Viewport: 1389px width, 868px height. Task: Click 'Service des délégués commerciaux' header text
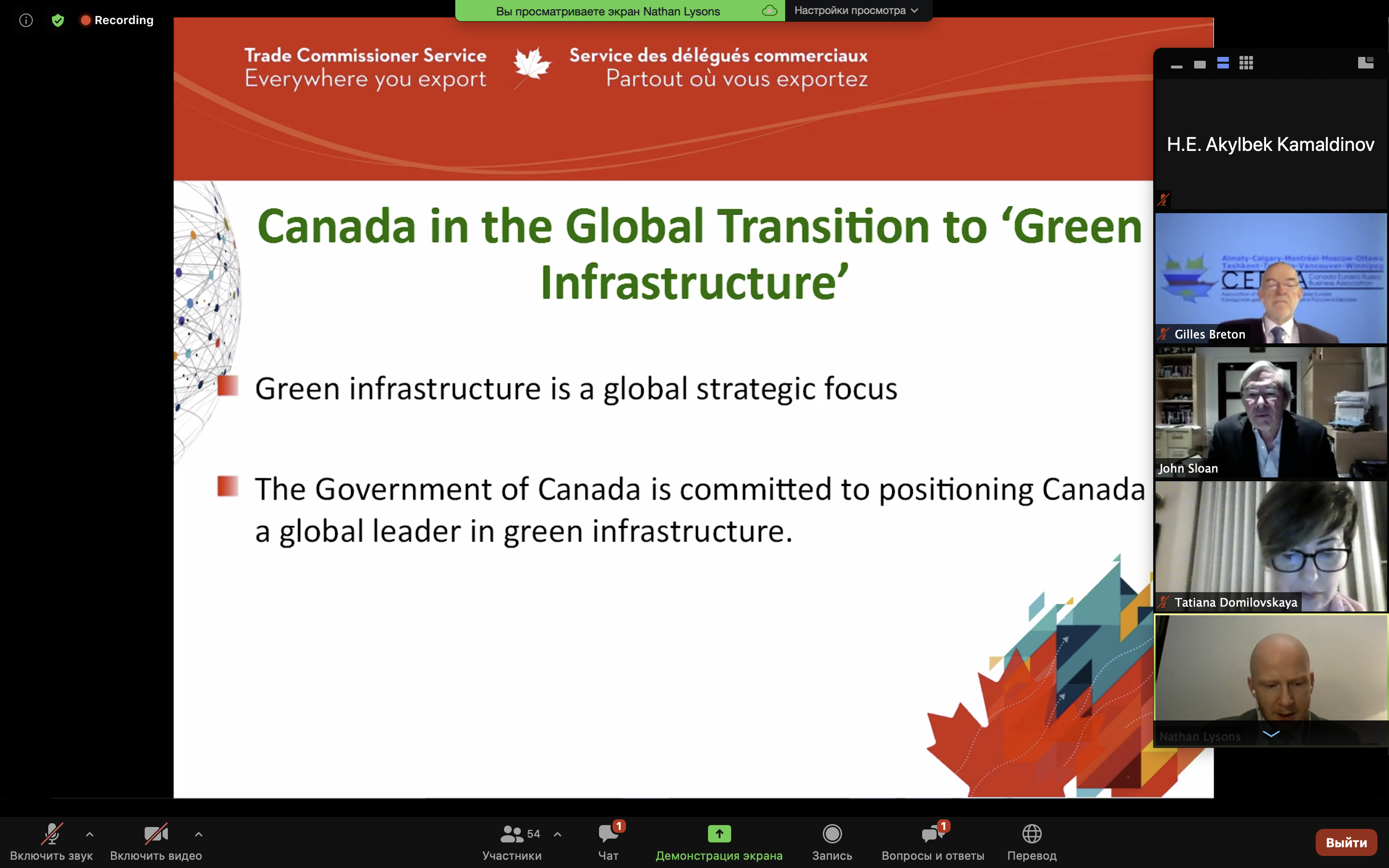click(718, 55)
